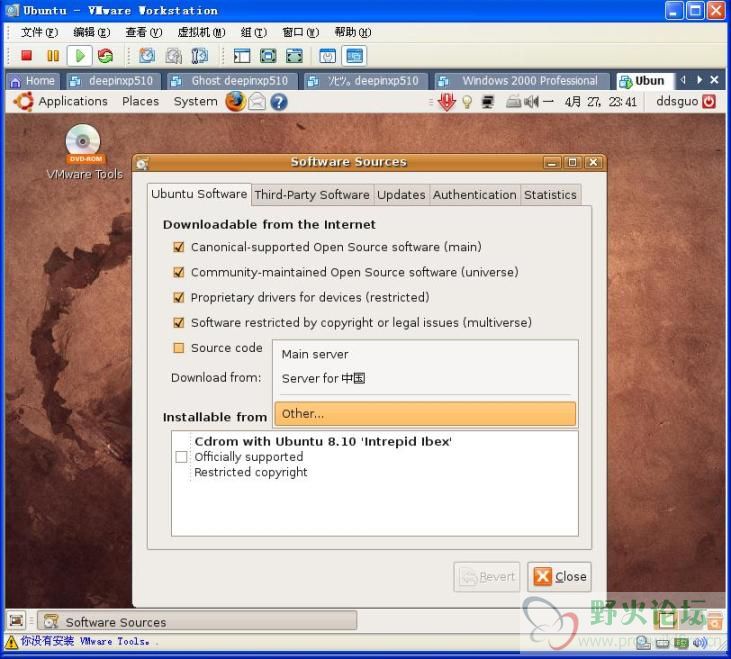Switch to the Statistics tab

[x=550, y=195]
